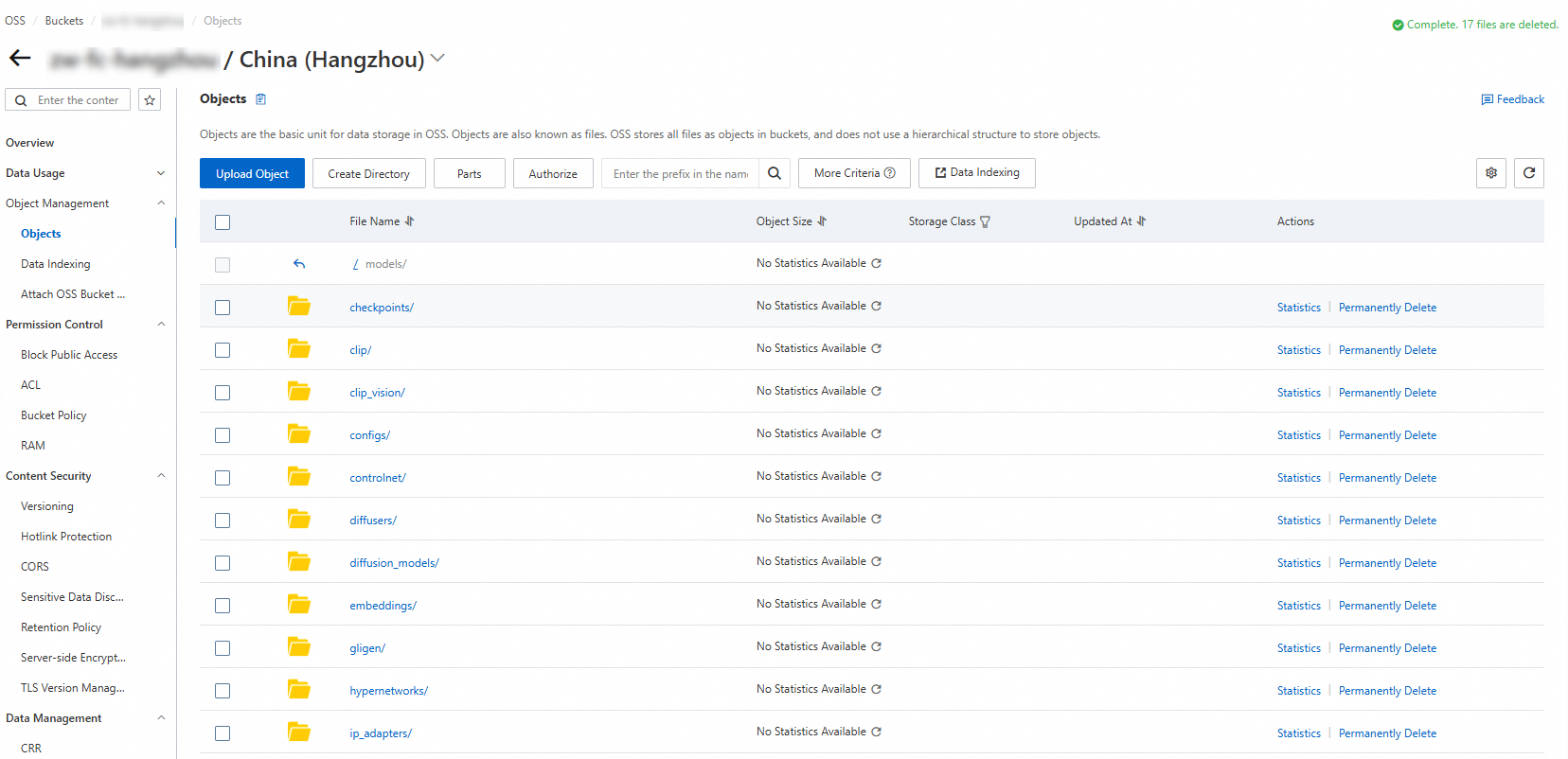Refresh statistics for clip/ row
Screen dimensions: 1568x759
[877, 348]
